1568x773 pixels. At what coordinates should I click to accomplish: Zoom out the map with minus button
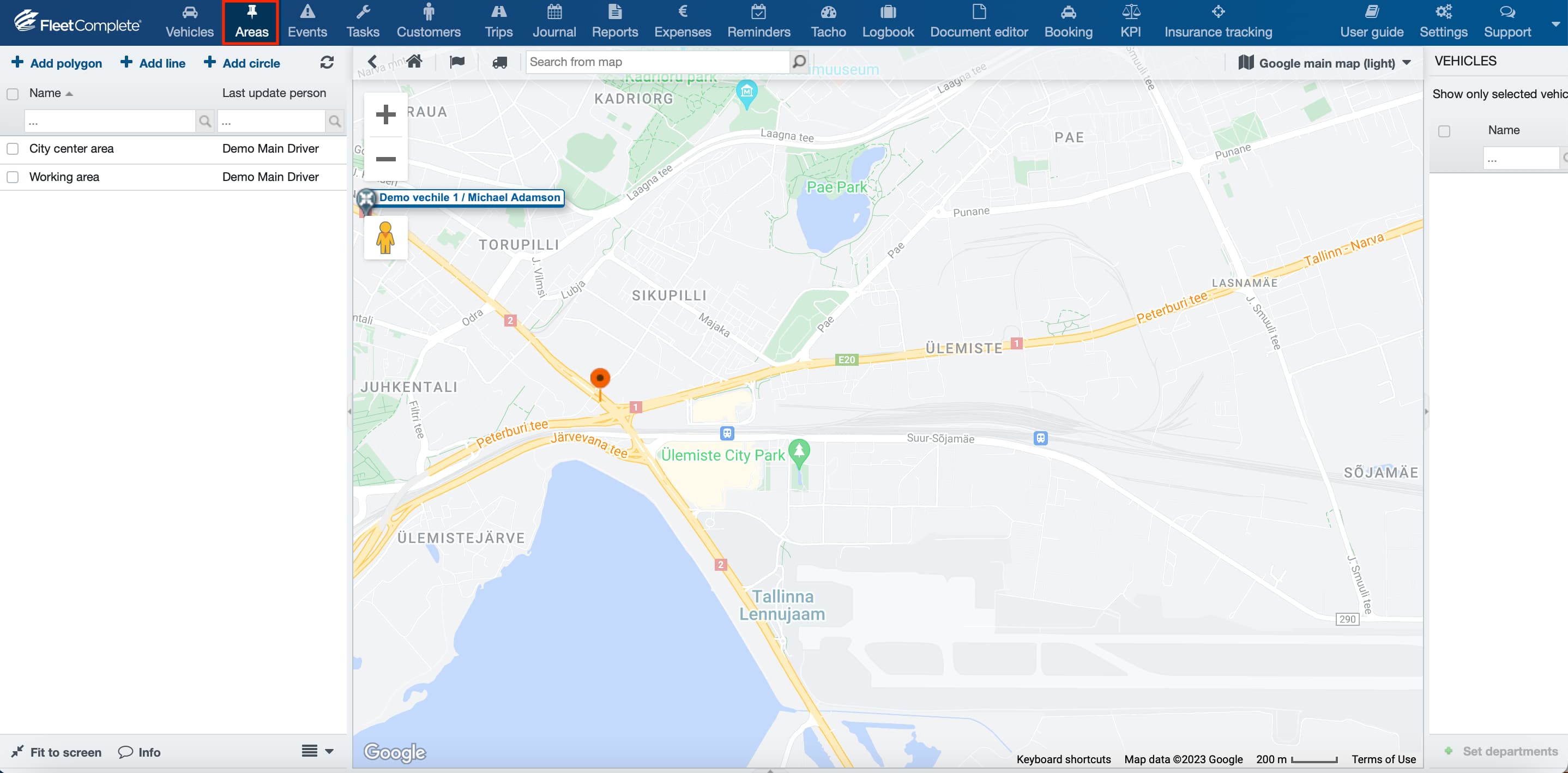[385, 159]
